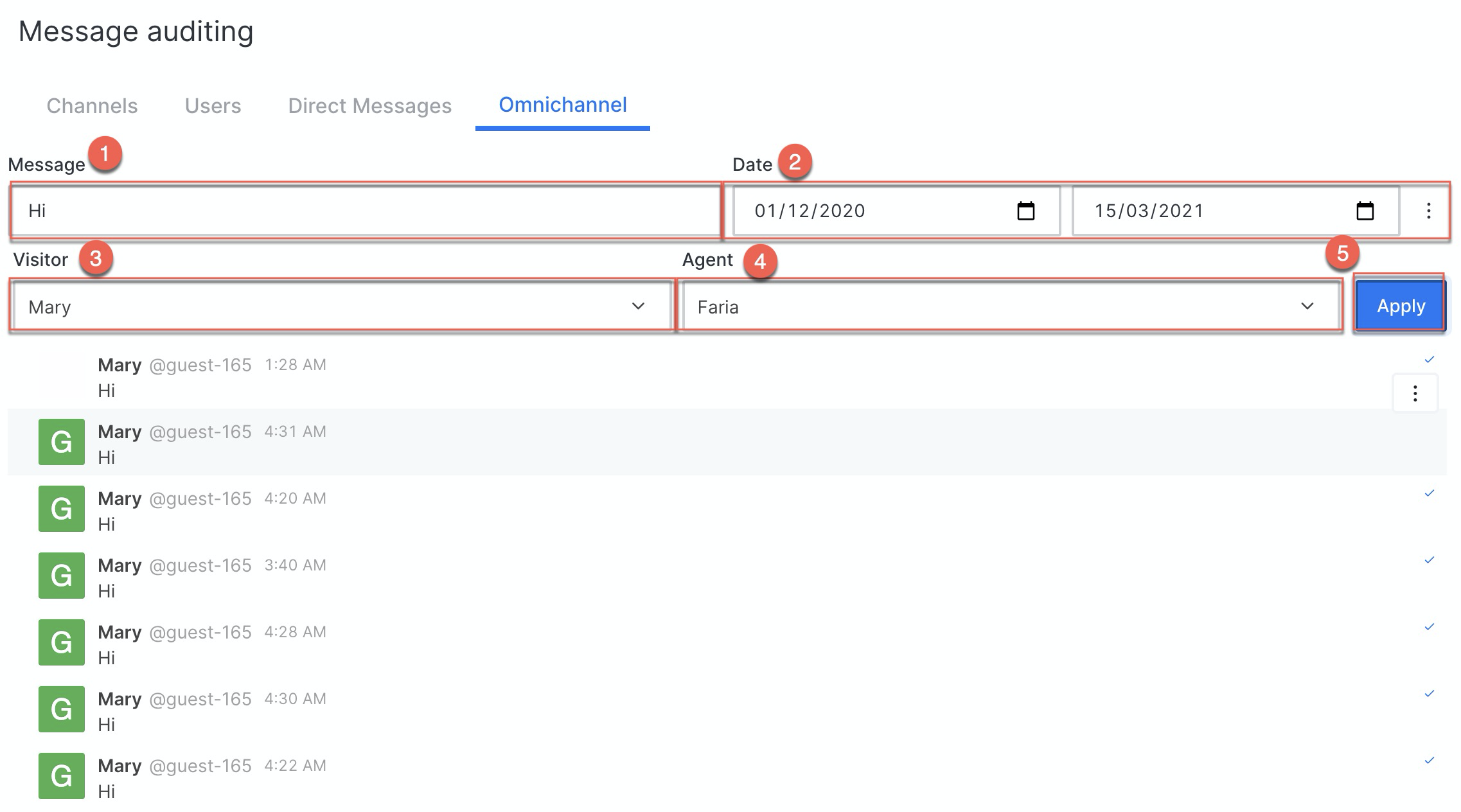Expand the Agent dropdown showing Faria

click(1010, 306)
